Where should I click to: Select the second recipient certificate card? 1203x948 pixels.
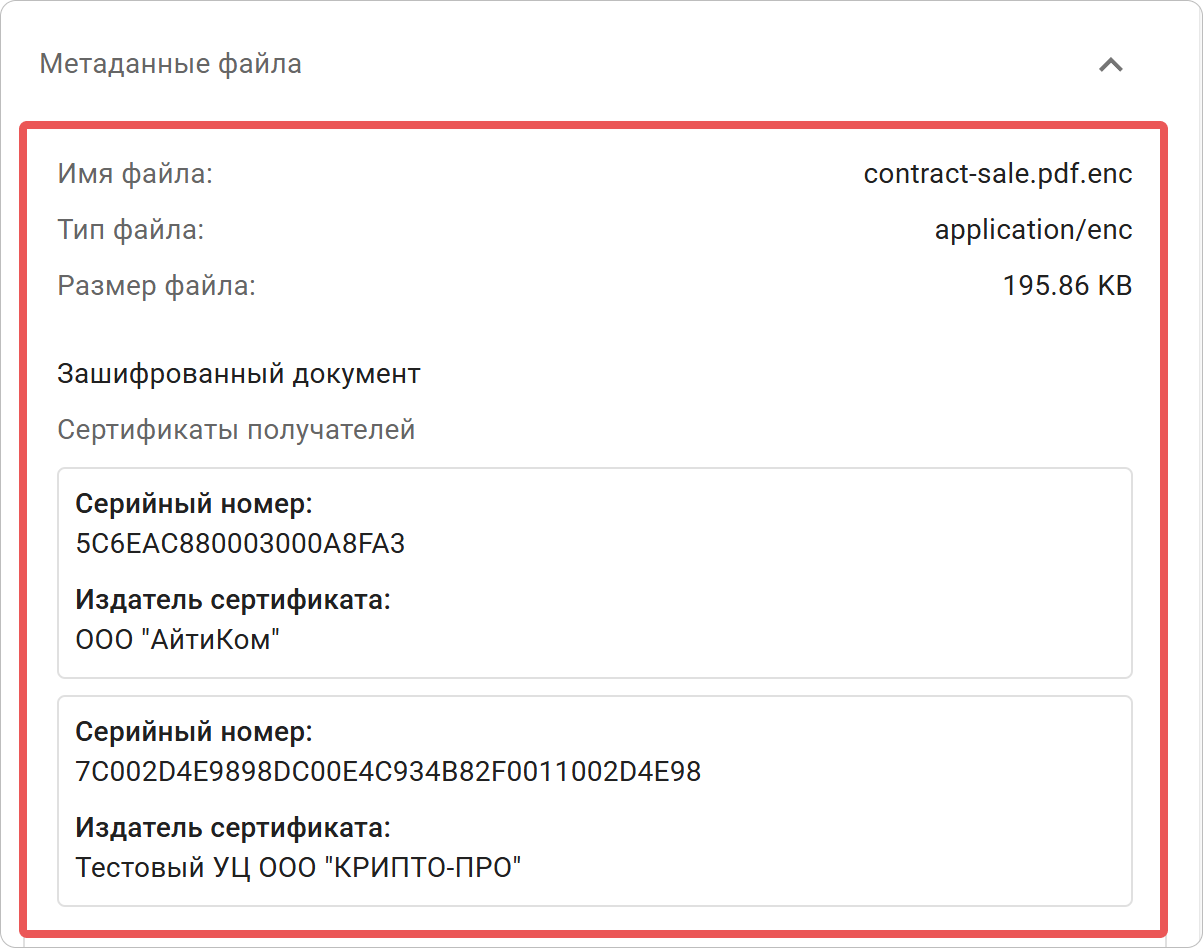(595, 797)
